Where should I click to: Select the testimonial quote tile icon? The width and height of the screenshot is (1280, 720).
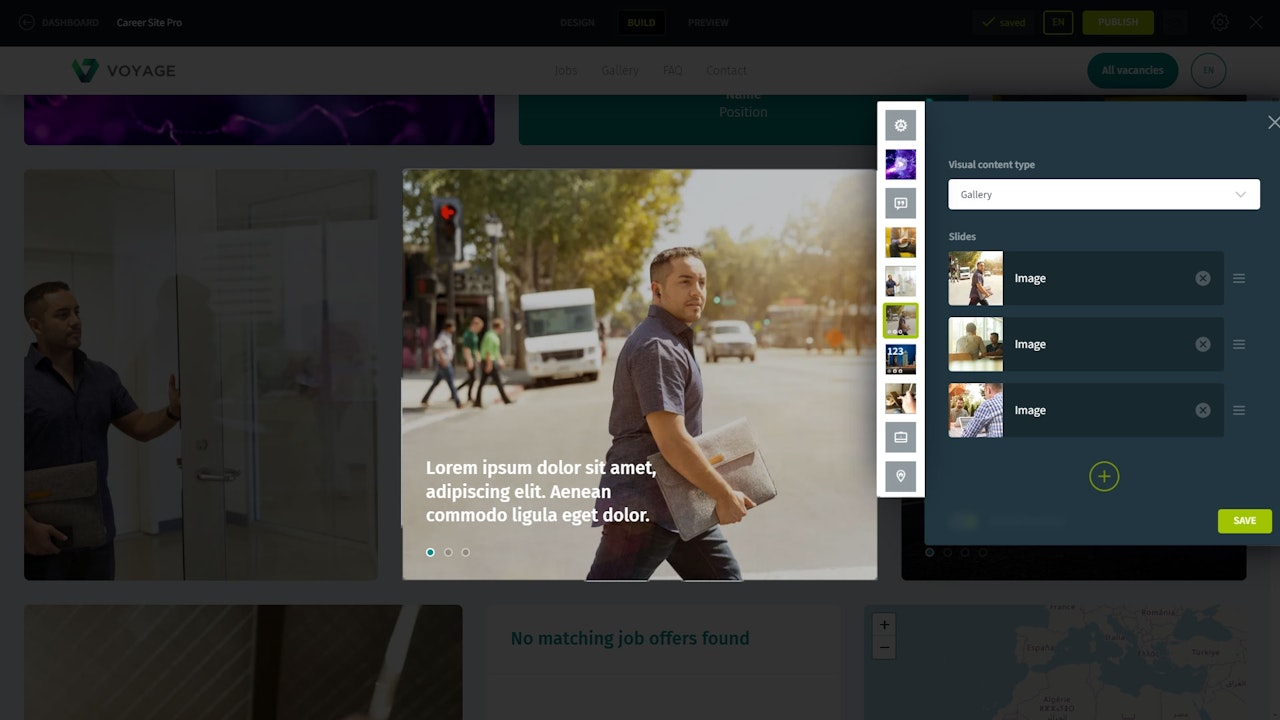click(x=901, y=203)
